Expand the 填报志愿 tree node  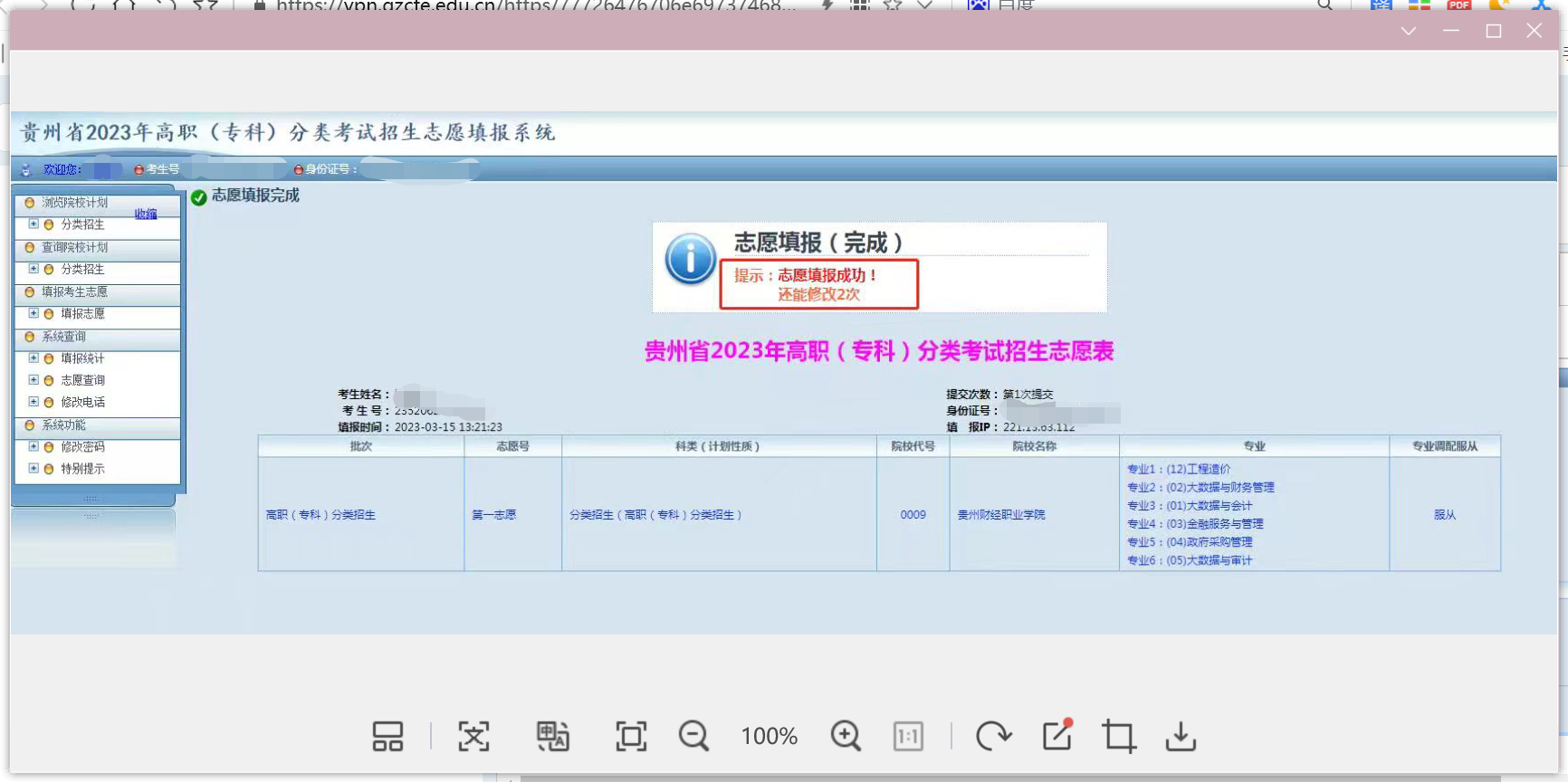[x=33, y=313]
